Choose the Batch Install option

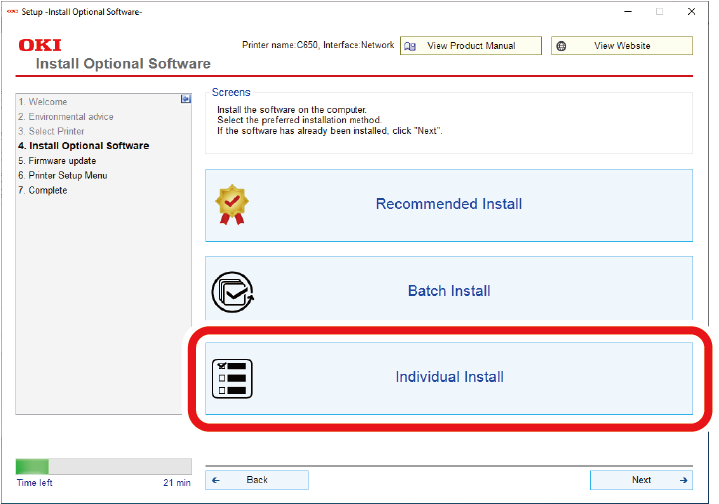click(449, 291)
